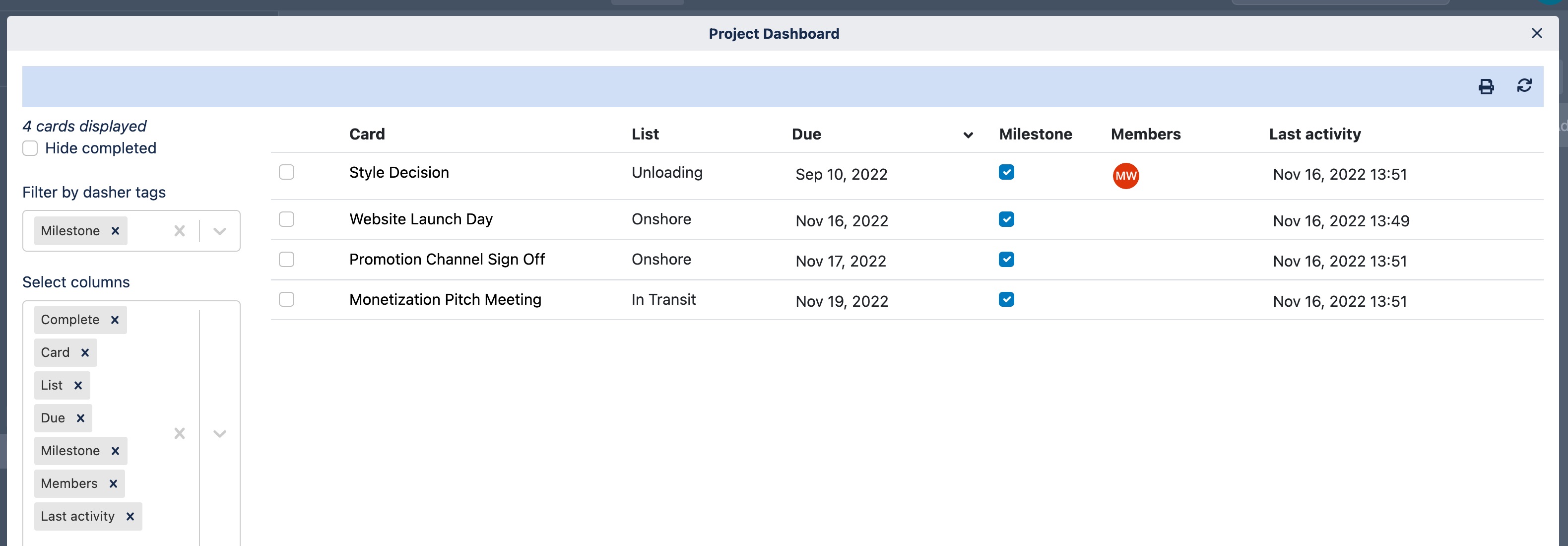Click the print report icon
The image size is (1568, 546).
[x=1487, y=86]
